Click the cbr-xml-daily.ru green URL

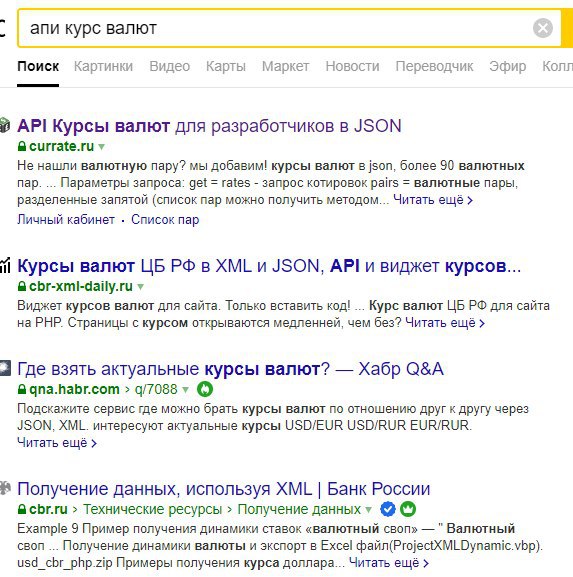point(81,286)
